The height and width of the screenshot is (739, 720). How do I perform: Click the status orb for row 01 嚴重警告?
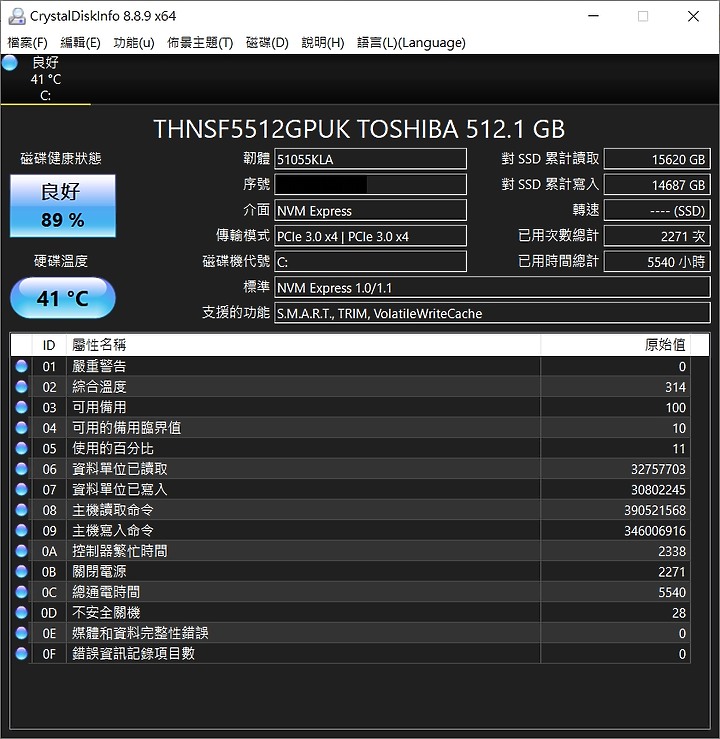21,366
